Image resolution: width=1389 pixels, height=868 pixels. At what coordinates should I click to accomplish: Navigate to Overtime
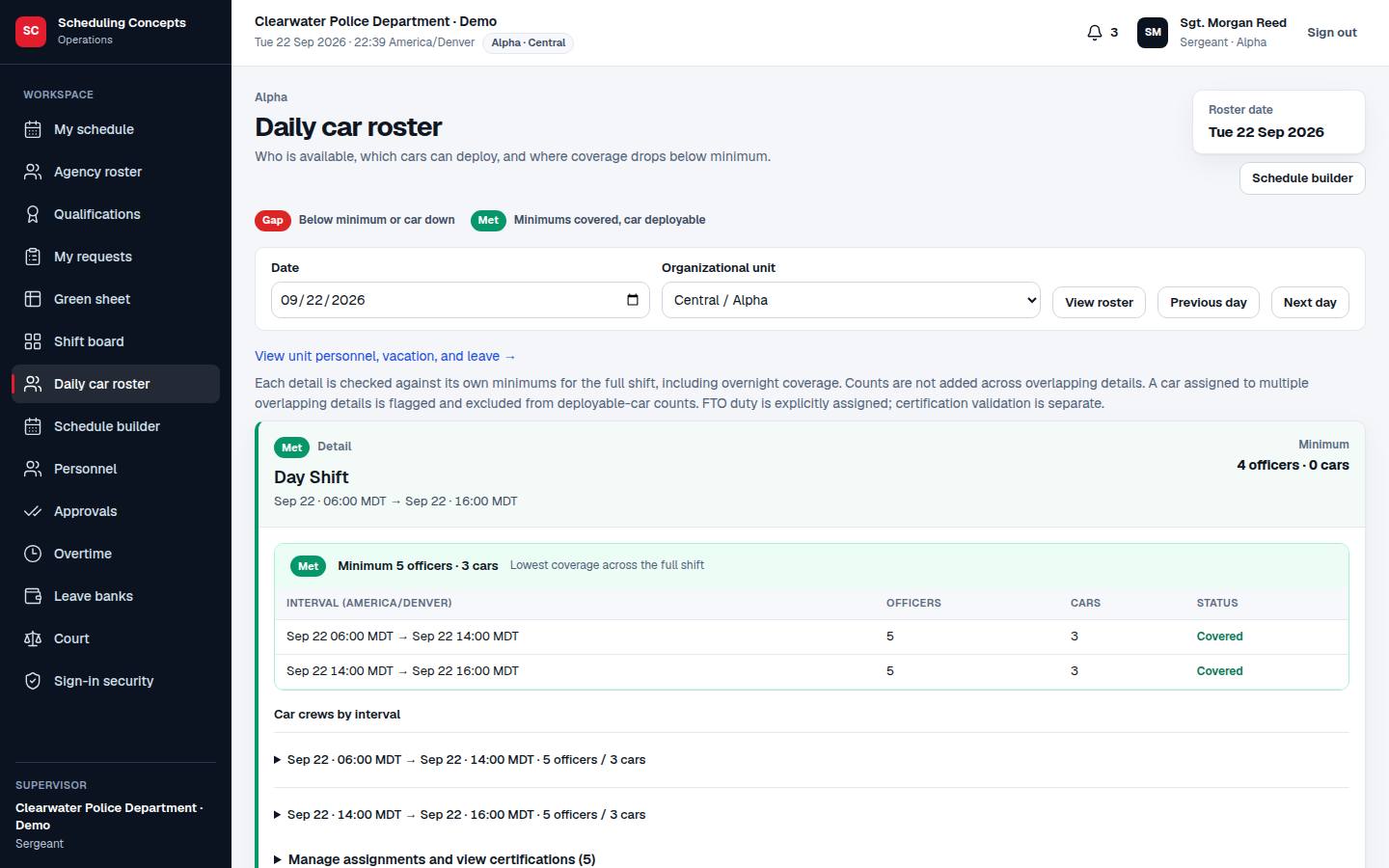click(116, 554)
